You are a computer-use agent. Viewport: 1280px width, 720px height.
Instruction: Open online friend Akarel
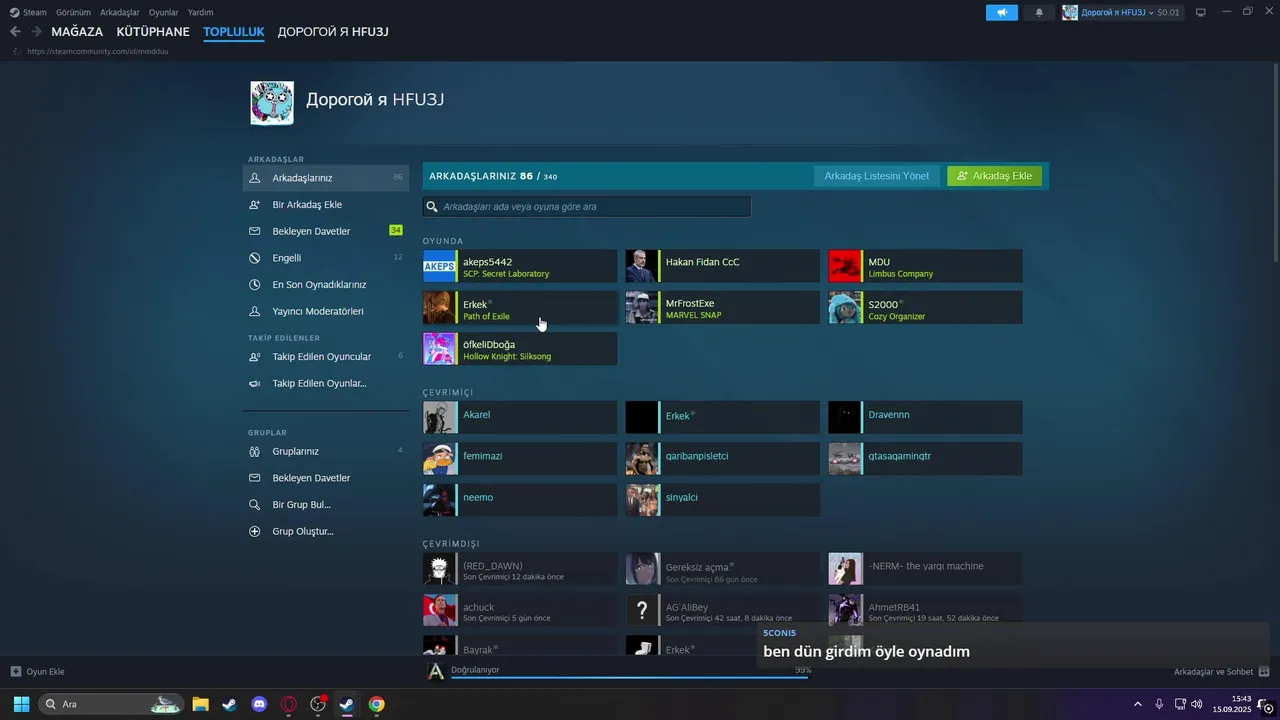520,417
